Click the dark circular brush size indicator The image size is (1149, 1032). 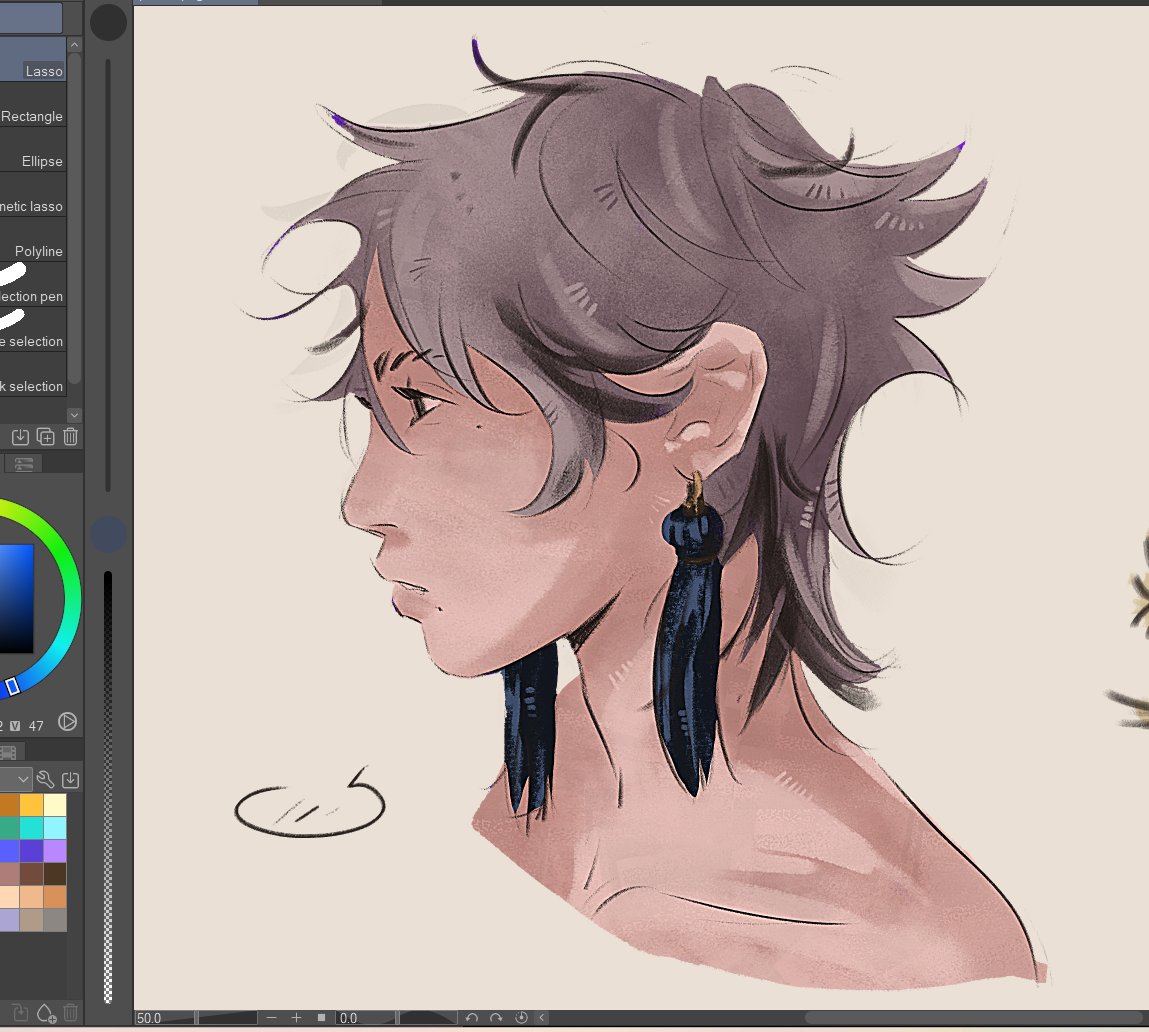(108, 22)
